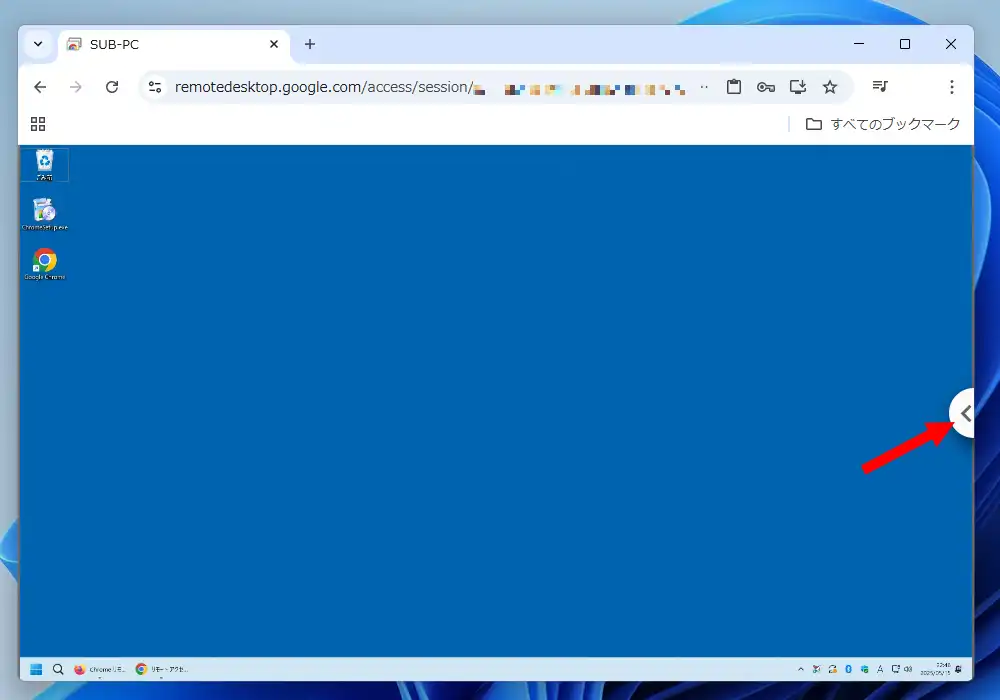Image resolution: width=1000 pixels, height=700 pixels.
Task: Open the tab search dropdown arrow
Action: pos(38,44)
